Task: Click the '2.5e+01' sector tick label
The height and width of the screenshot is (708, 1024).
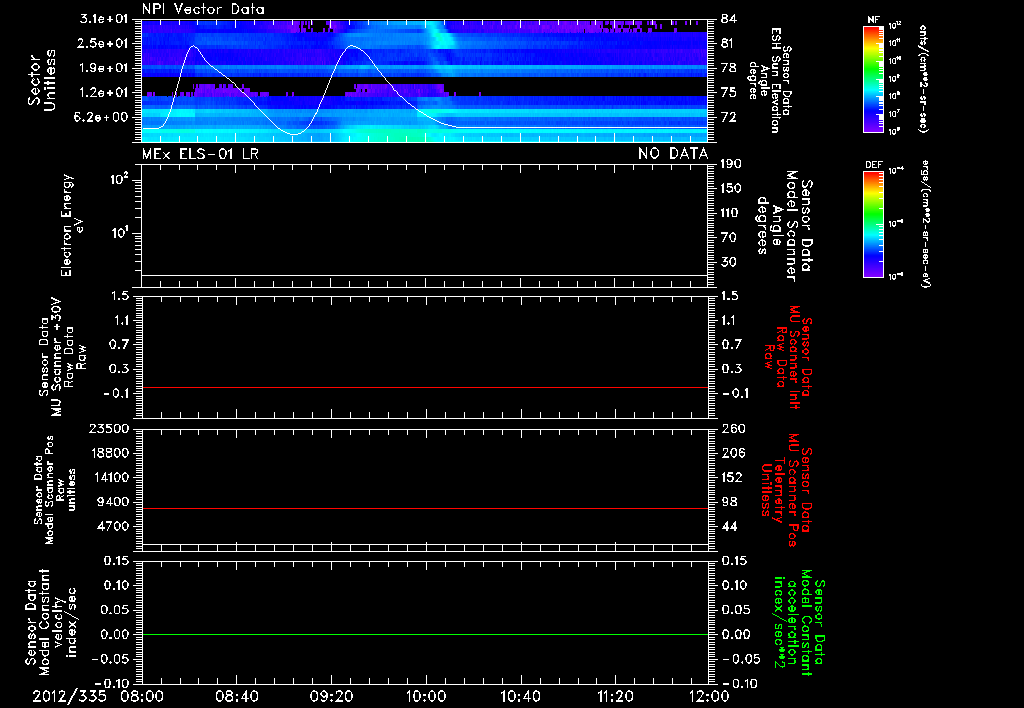Action: click(104, 43)
